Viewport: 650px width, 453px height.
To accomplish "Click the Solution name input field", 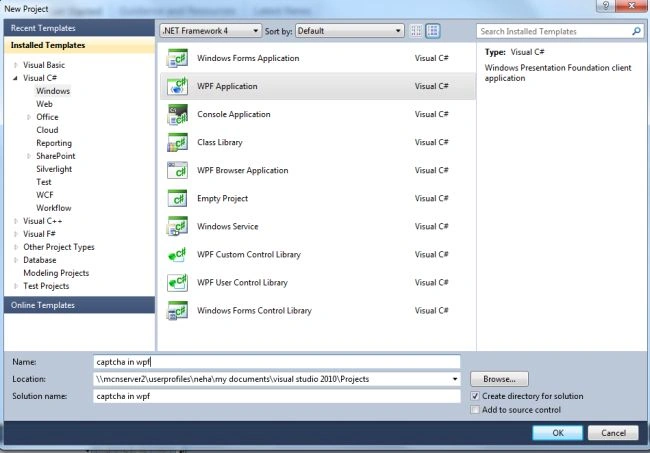I will (277, 396).
